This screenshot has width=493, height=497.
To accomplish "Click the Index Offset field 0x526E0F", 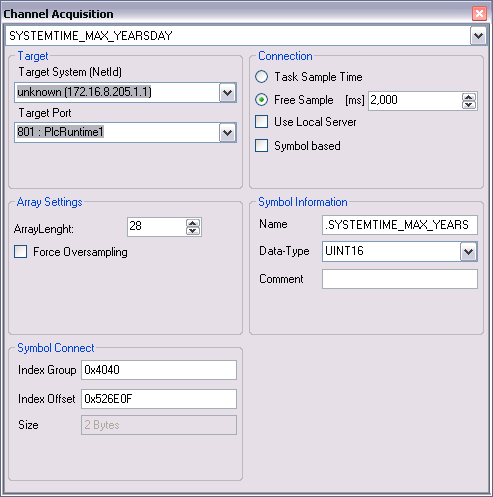I will (159, 399).
